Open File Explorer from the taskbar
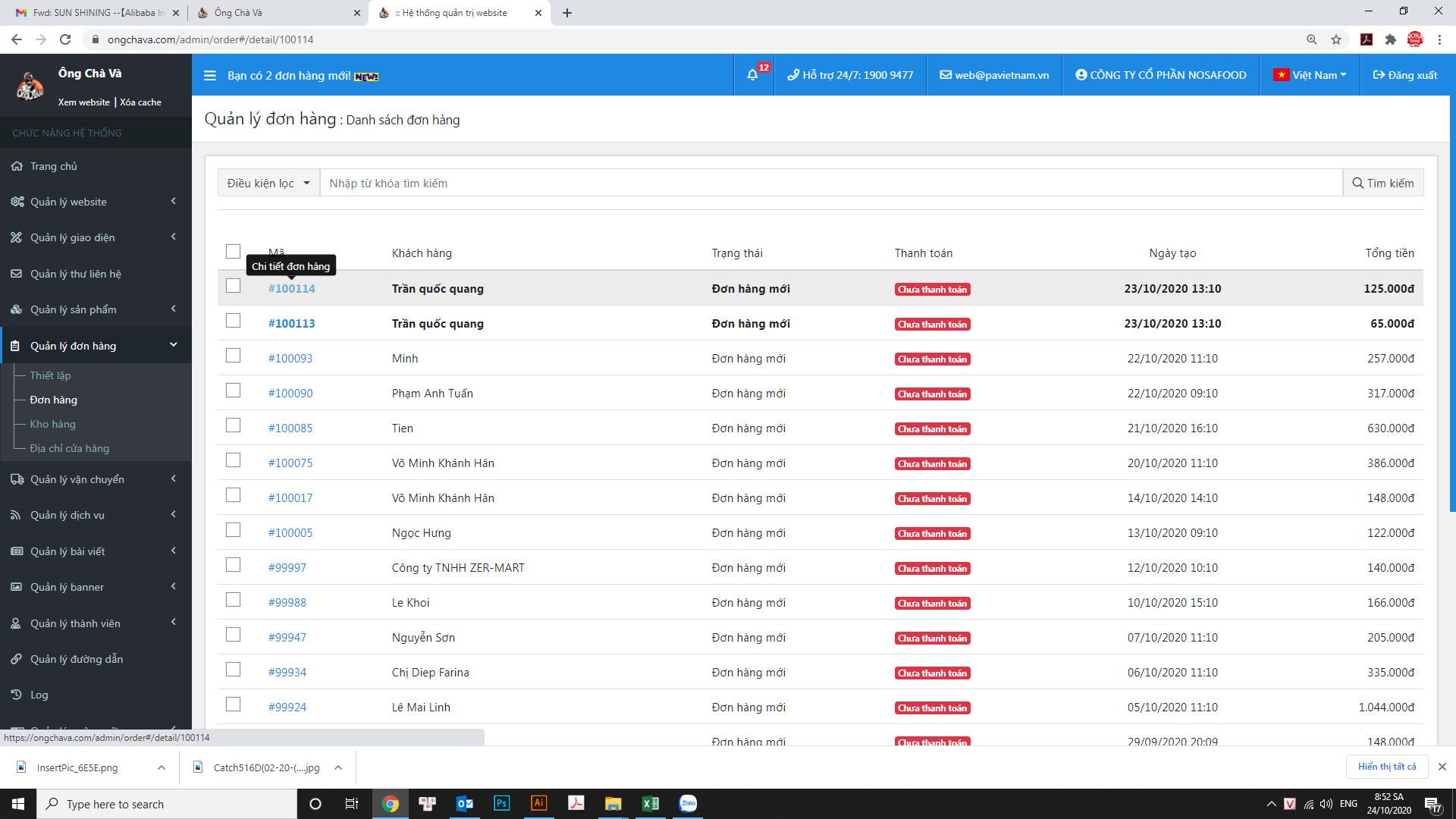 [x=613, y=804]
